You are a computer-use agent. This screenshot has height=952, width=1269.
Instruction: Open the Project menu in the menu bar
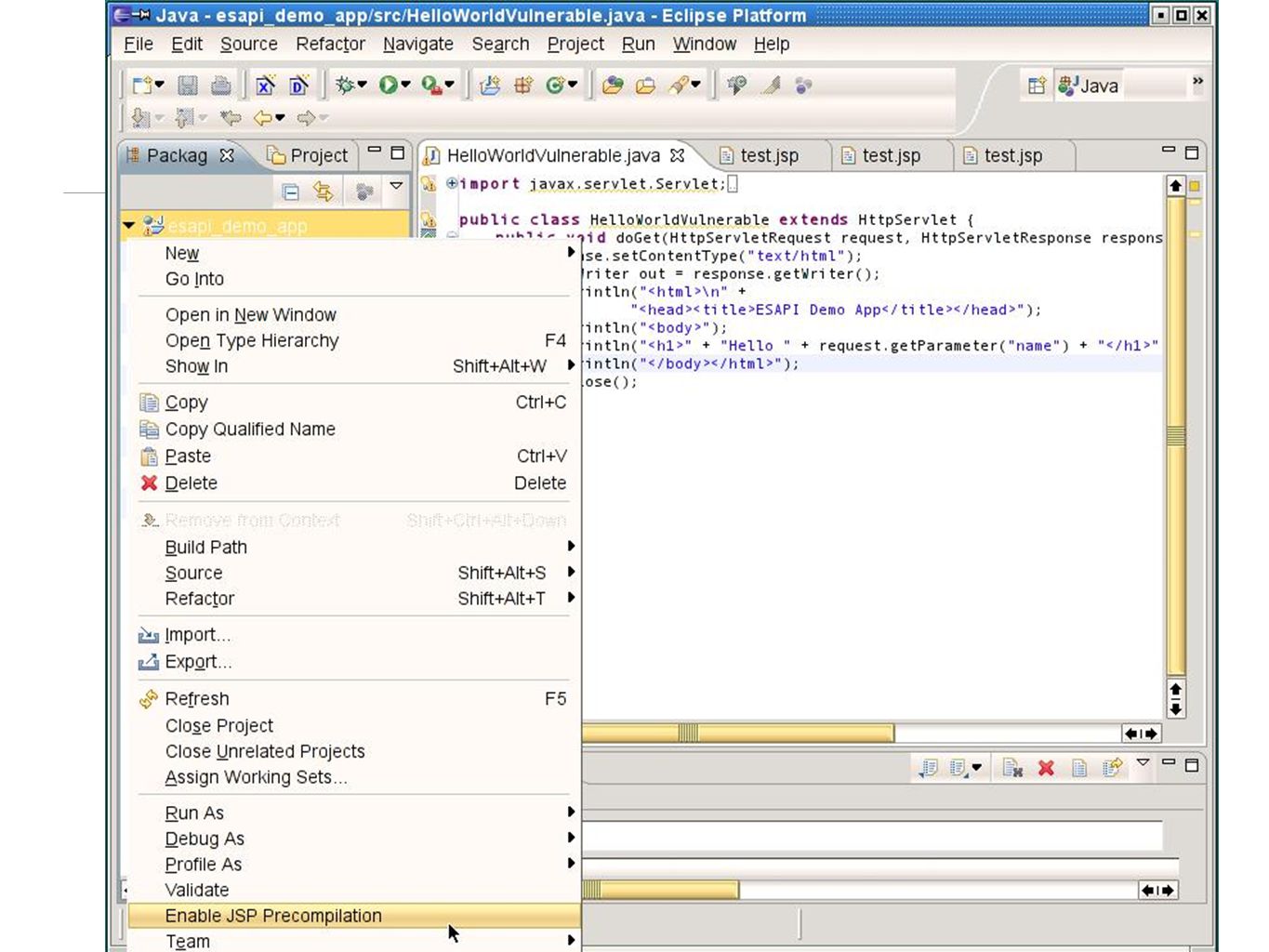575,45
